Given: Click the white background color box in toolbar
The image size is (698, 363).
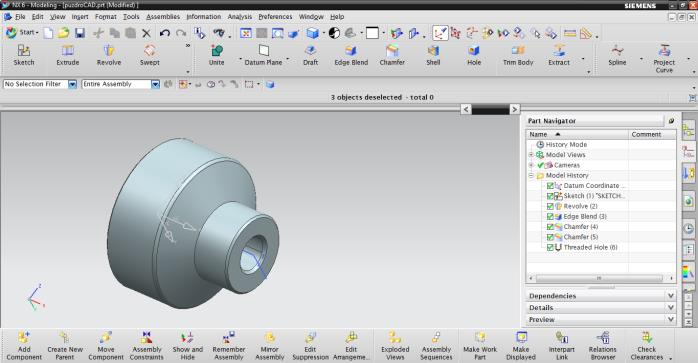Looking at the screenshot, I should 372,33.
